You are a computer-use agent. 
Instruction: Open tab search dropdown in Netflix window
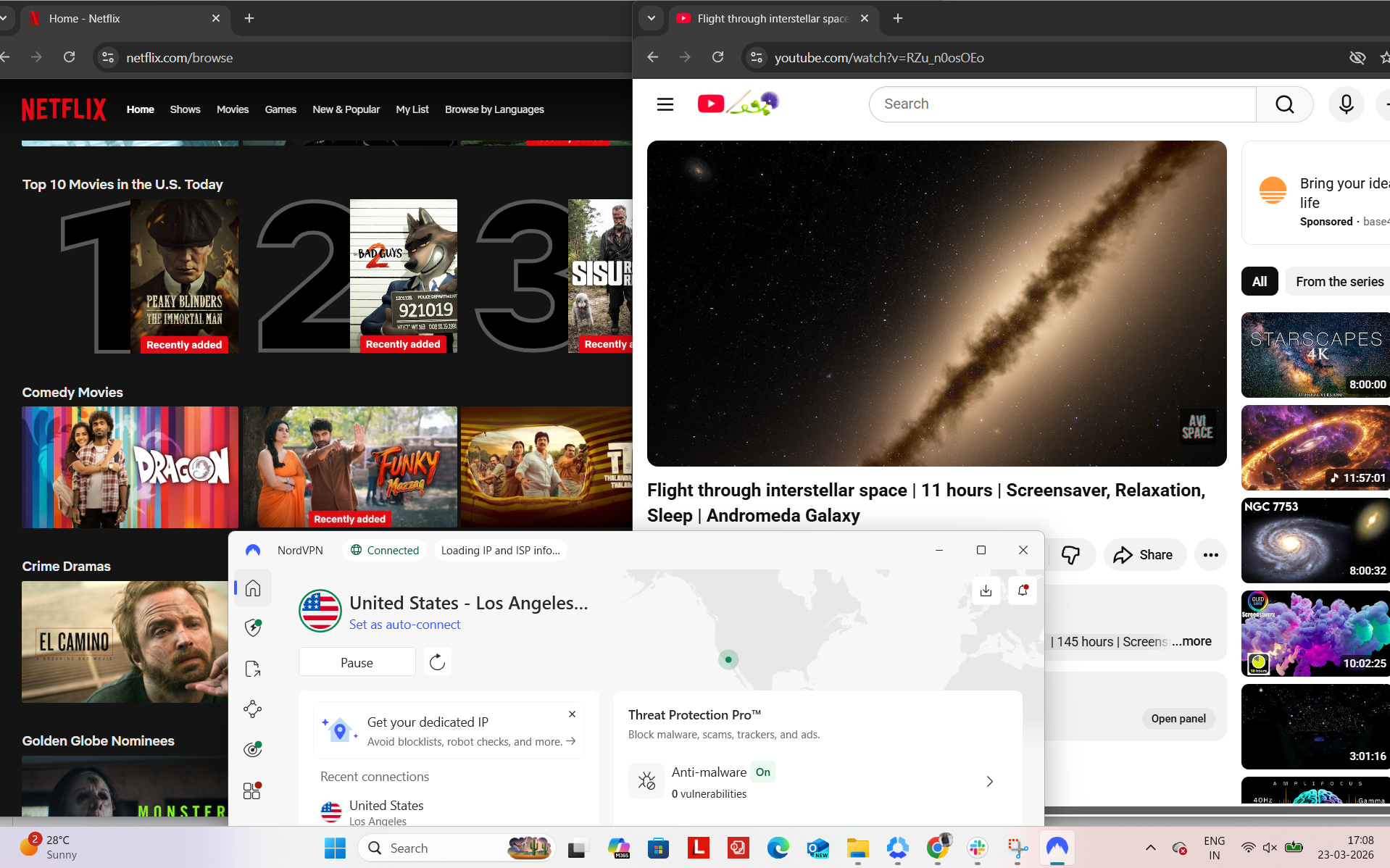coord(4,18)
